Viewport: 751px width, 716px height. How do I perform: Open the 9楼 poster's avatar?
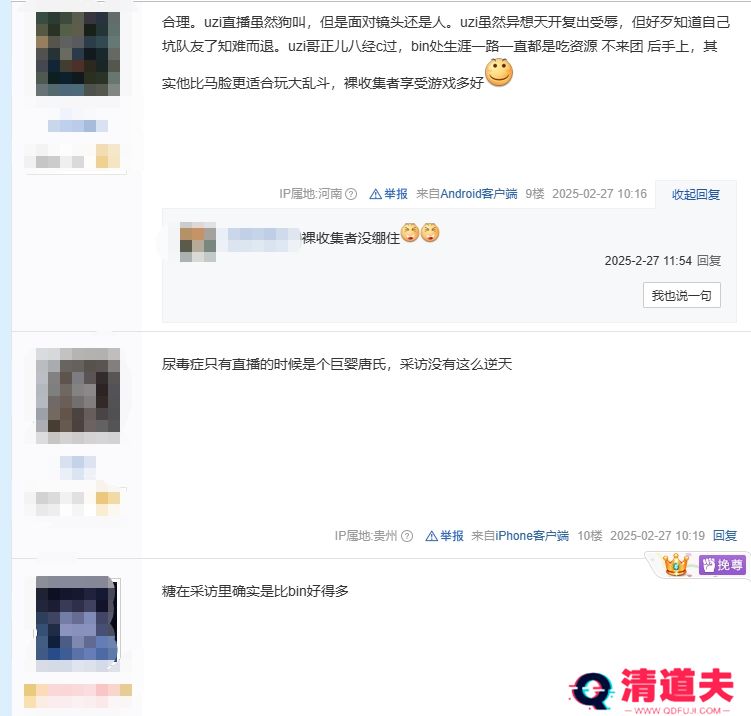pyautogui.click(x=78, y=54)
